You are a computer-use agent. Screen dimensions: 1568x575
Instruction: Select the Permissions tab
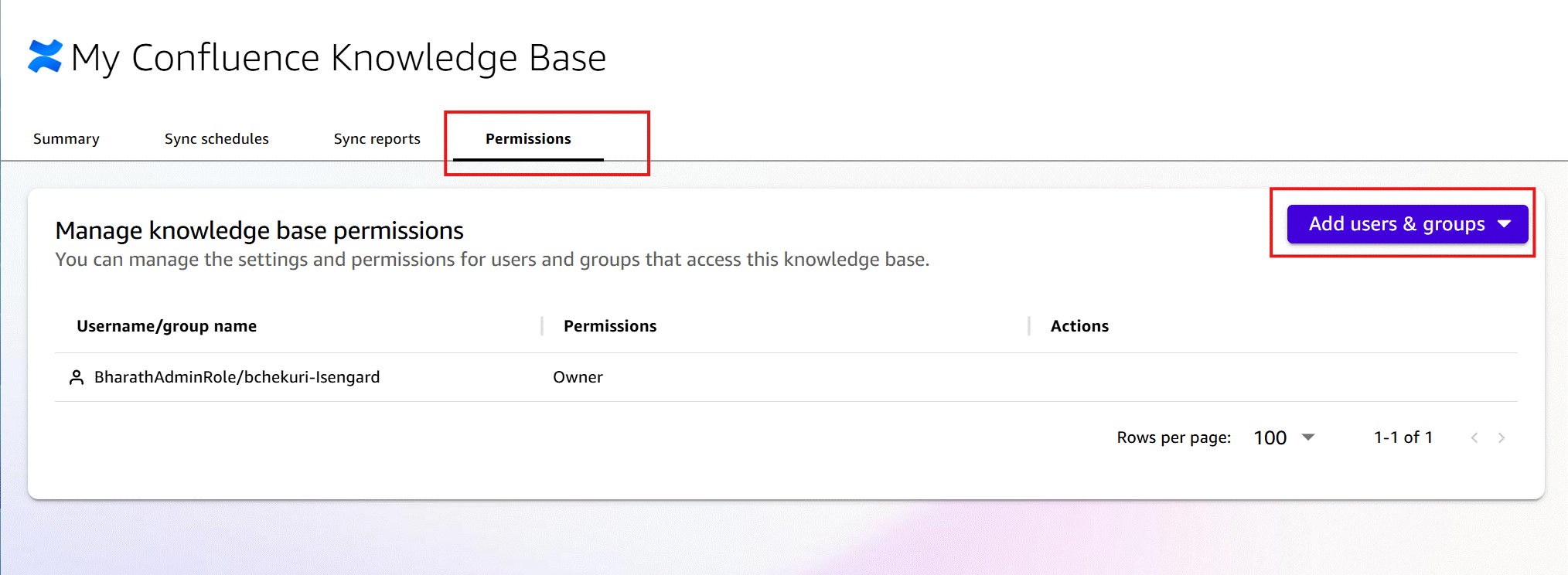tap(528, 138)
